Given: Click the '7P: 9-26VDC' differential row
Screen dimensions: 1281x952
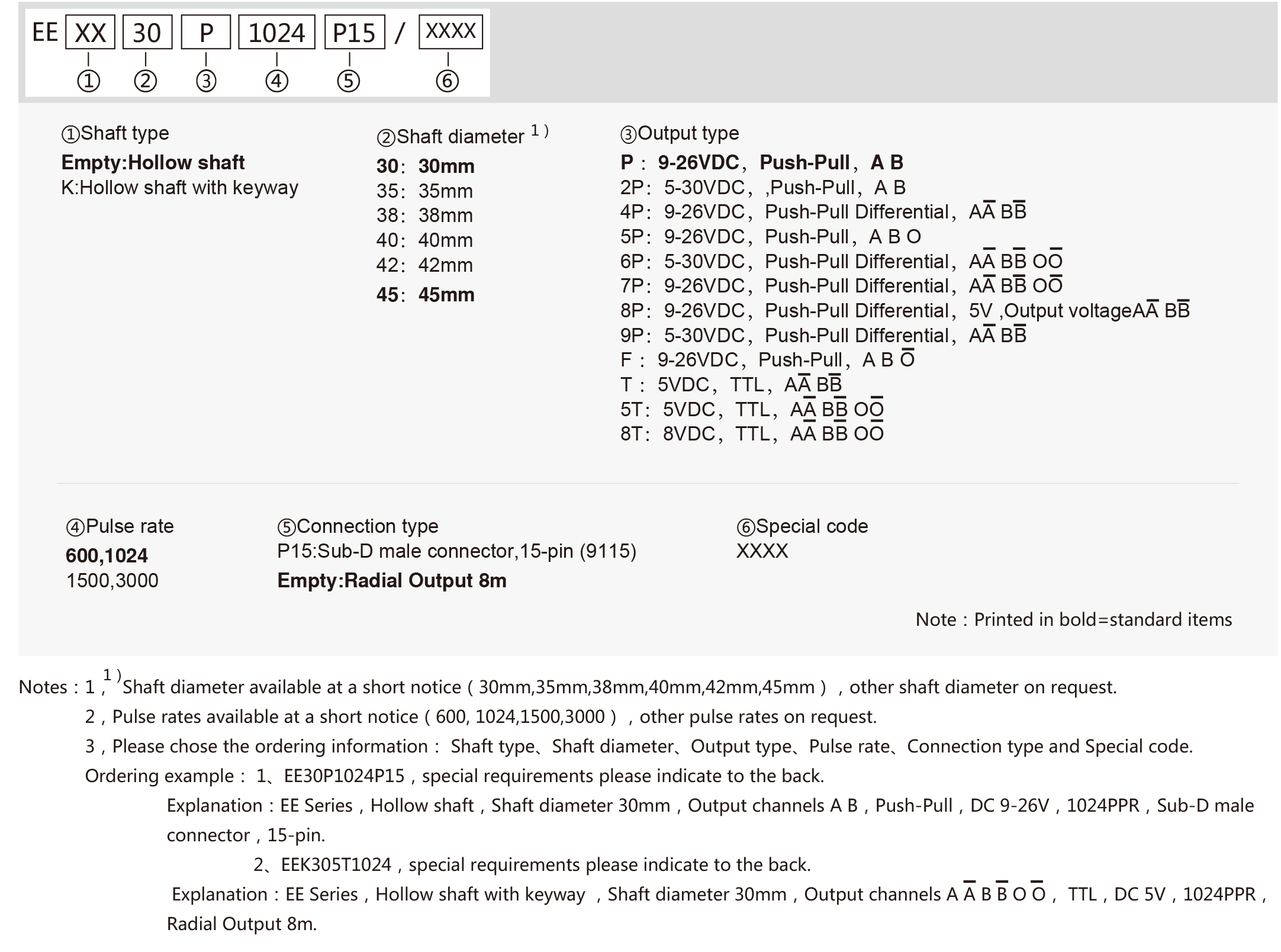Looking at the screenshot, I should point(842,285).
